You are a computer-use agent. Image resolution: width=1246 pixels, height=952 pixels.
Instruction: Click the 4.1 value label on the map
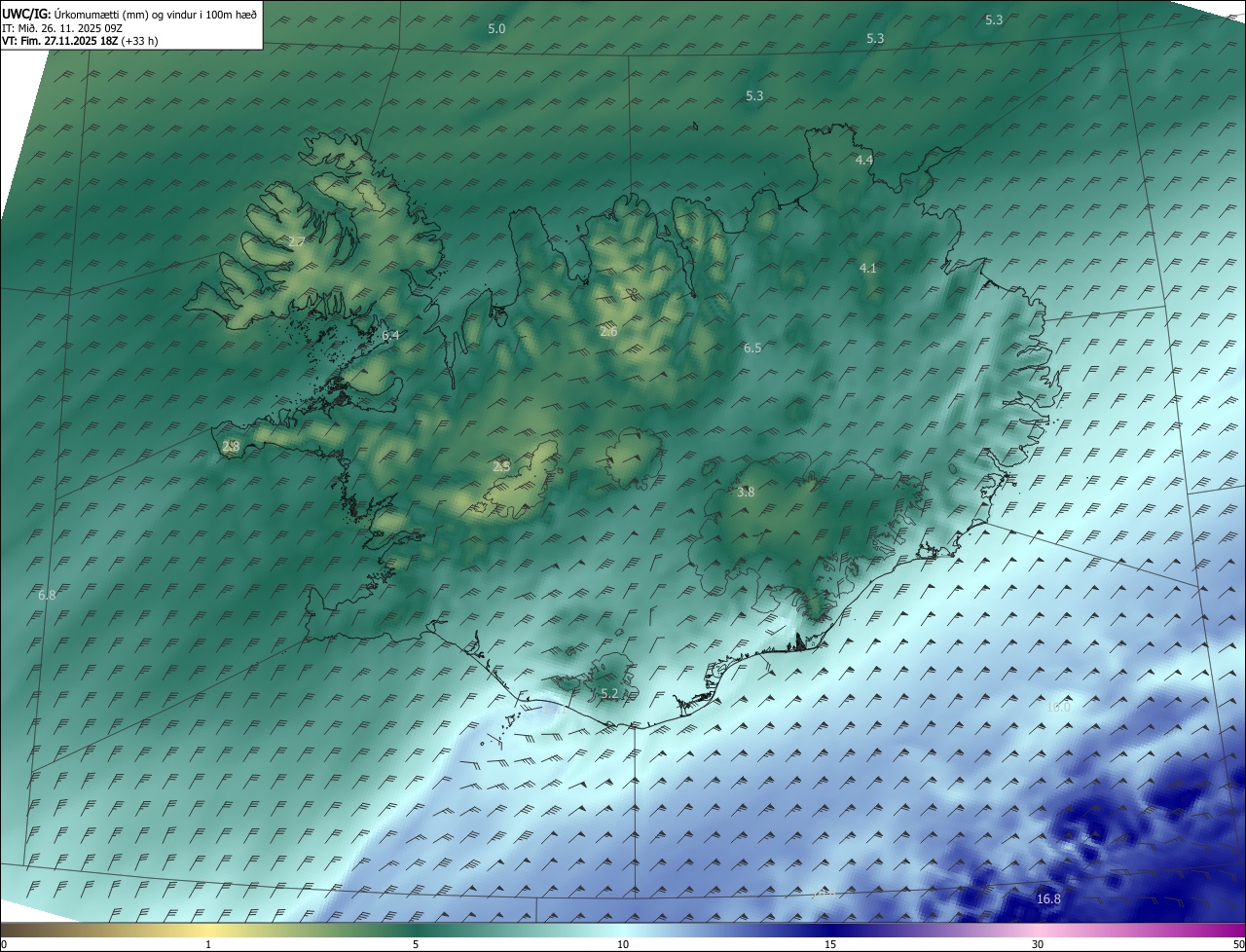[868, 268]
